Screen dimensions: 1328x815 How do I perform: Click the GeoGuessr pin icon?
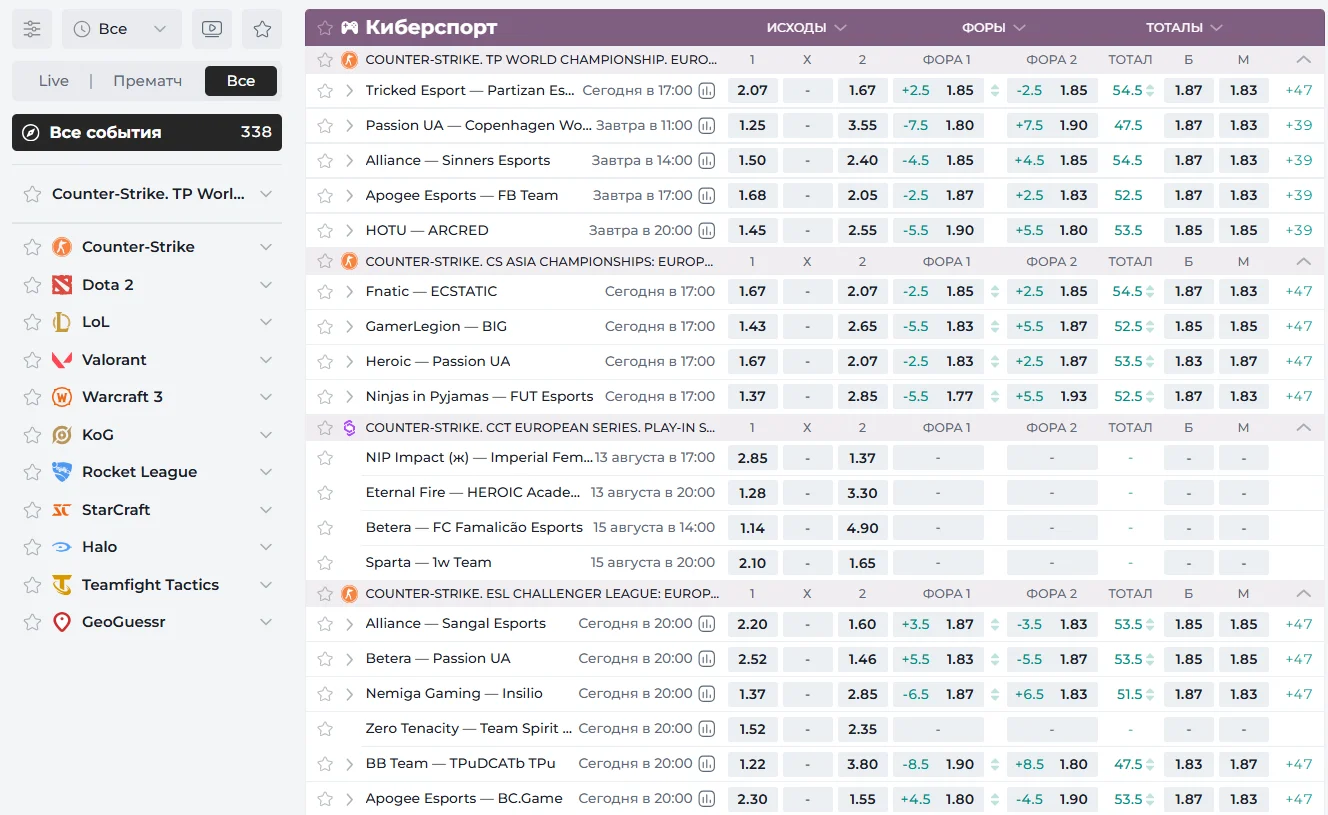(x=62, y=622)
